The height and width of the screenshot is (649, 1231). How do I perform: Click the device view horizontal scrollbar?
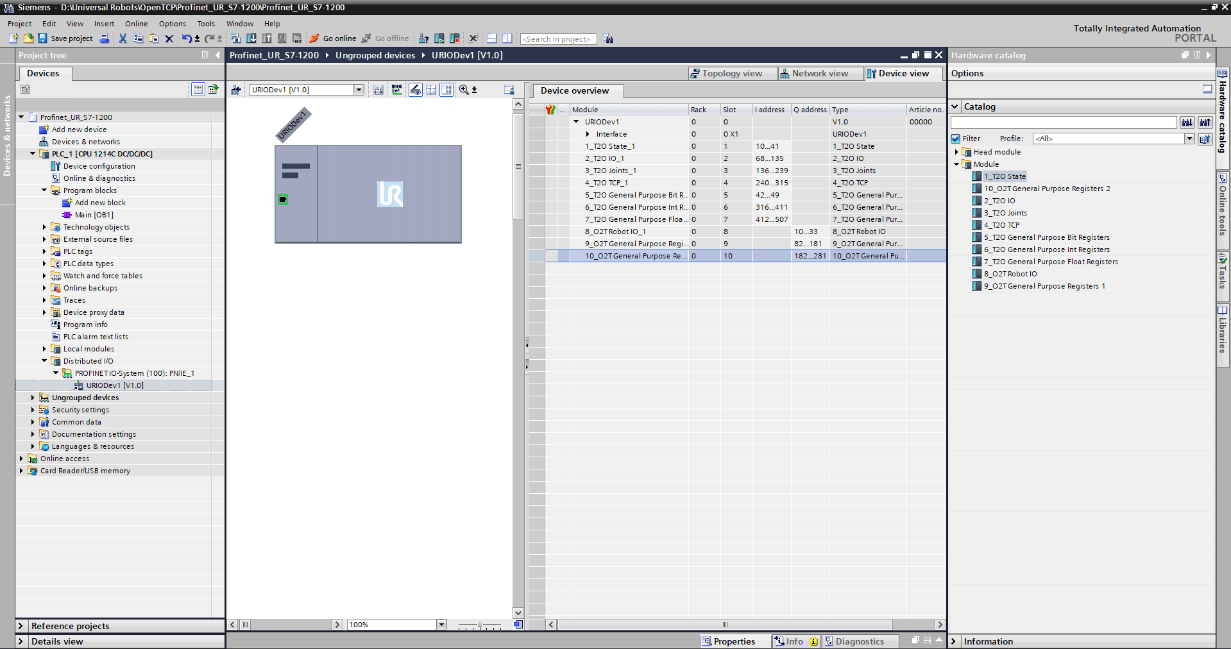[x=284, y=624]
